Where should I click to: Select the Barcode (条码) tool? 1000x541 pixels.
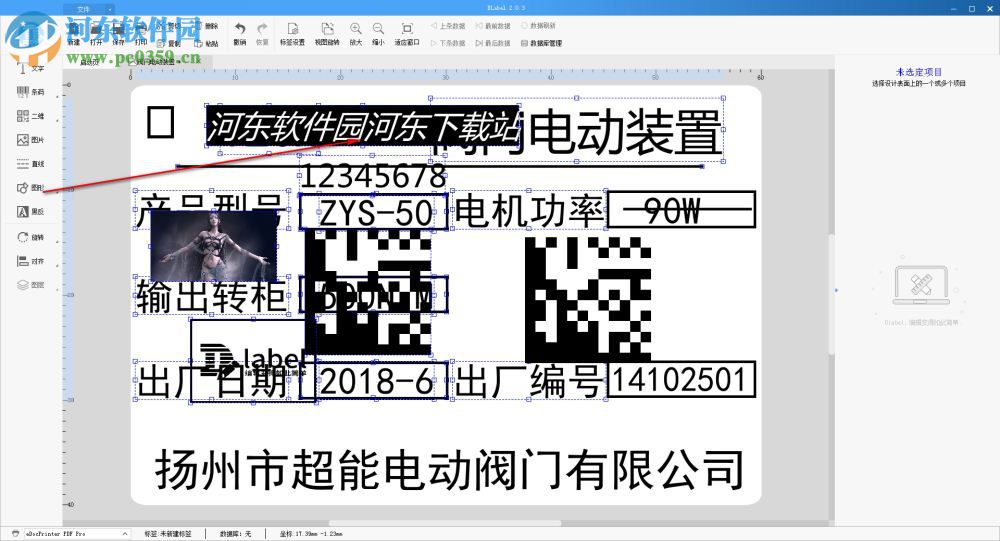pos(30,92)
